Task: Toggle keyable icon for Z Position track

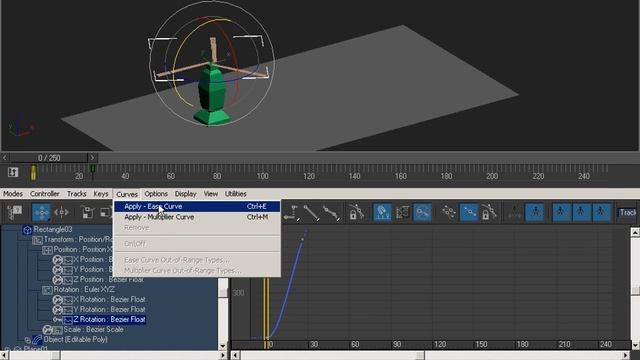Action: point(58,280)
